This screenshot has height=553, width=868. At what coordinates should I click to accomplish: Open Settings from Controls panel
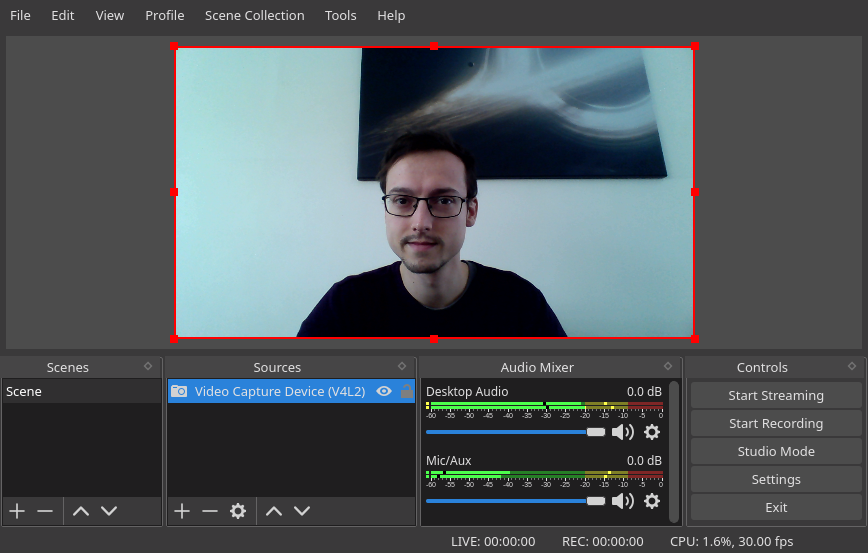(x=776, y=479)
